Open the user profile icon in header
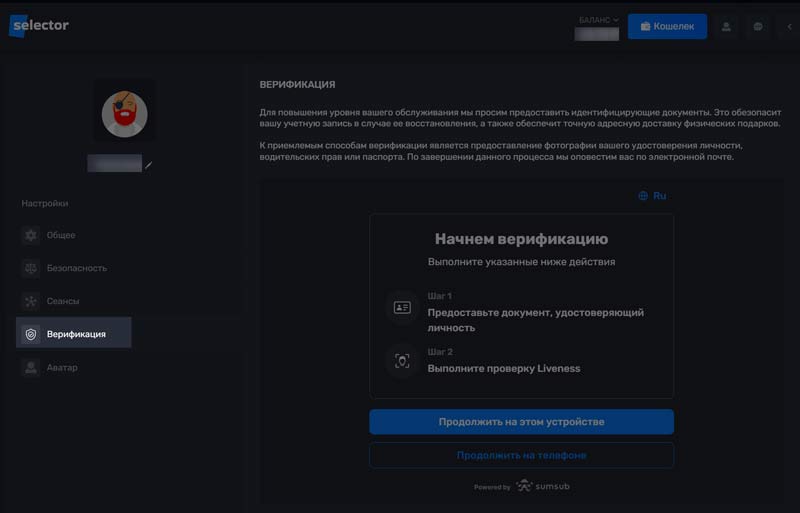 click(727, 27)
